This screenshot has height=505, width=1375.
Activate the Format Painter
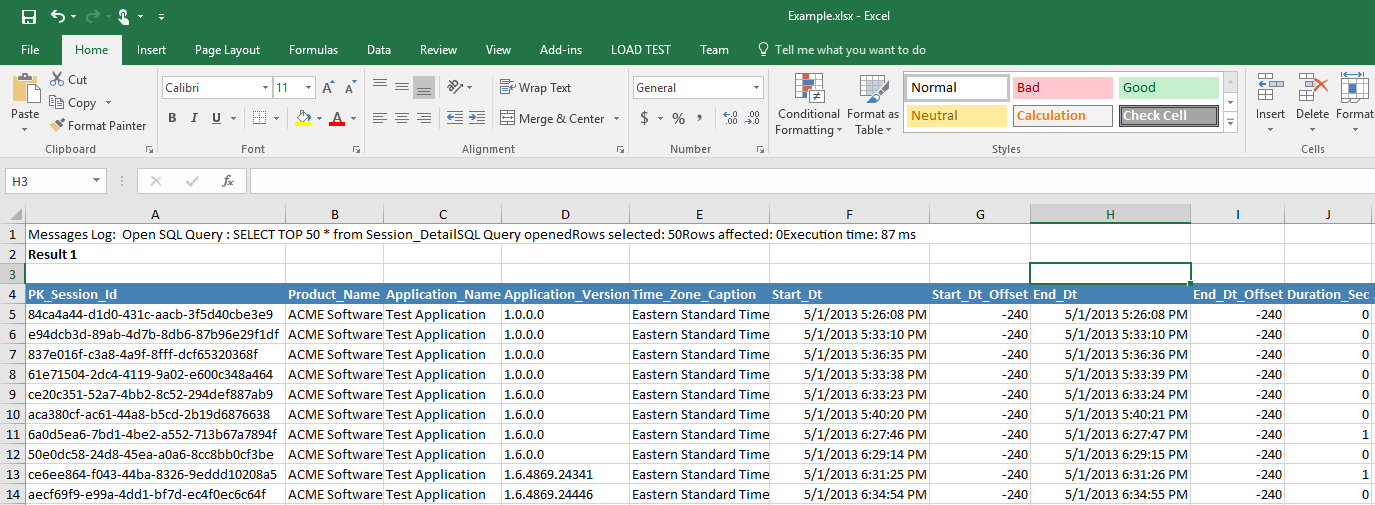pyautogui.click(x=97, y=126)
